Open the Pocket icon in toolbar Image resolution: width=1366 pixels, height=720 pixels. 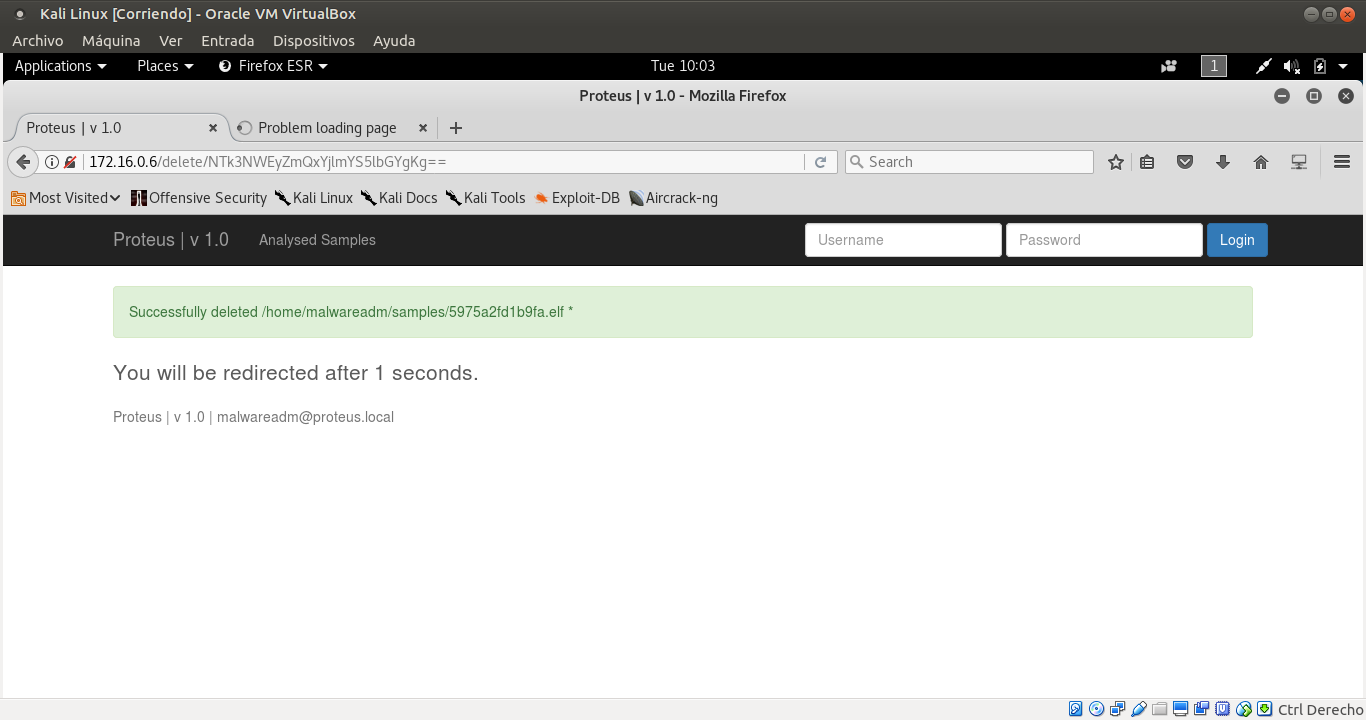pyautogui.click(x=1185, y=162)
